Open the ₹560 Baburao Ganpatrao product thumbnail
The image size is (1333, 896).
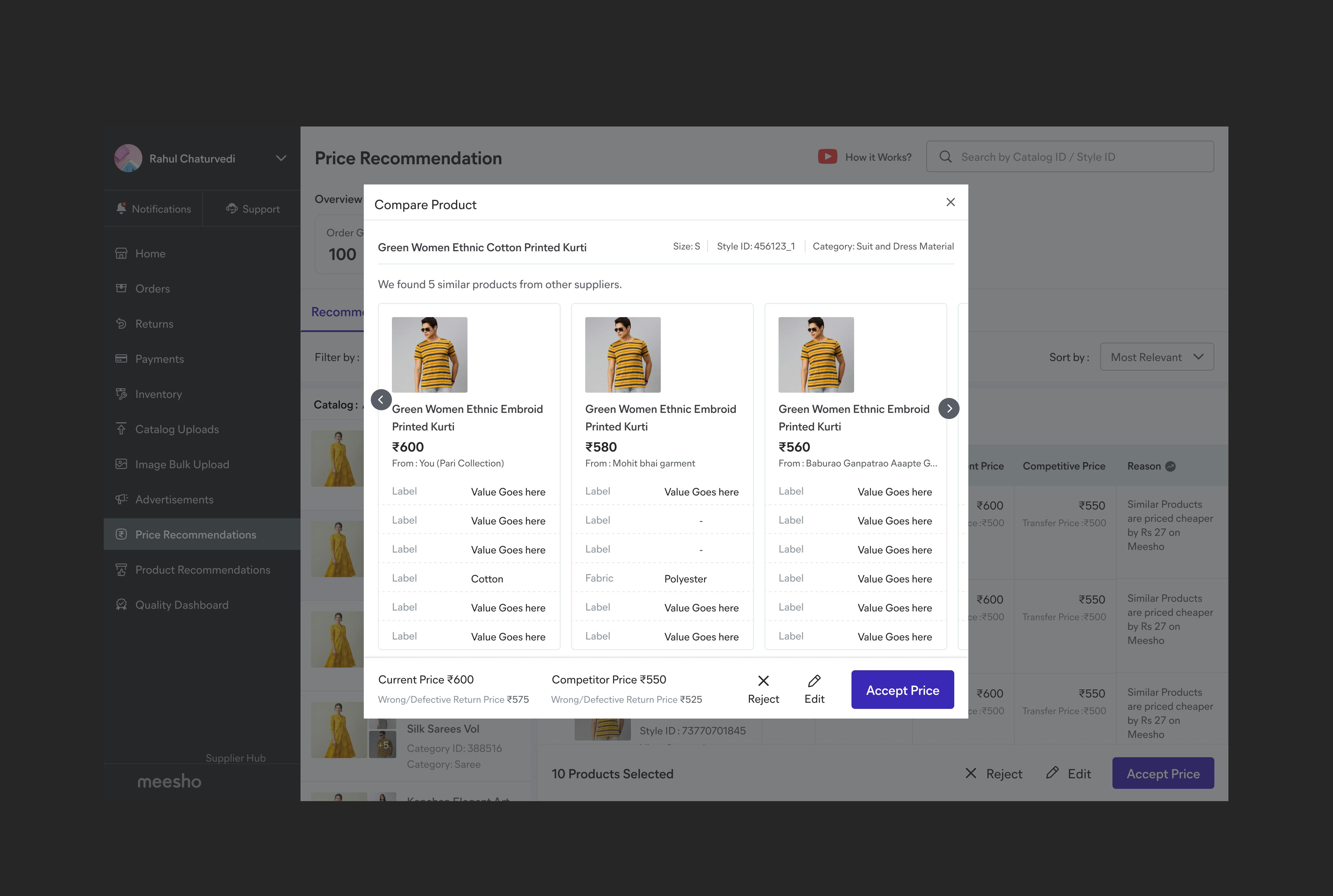(x=816, y=355)
